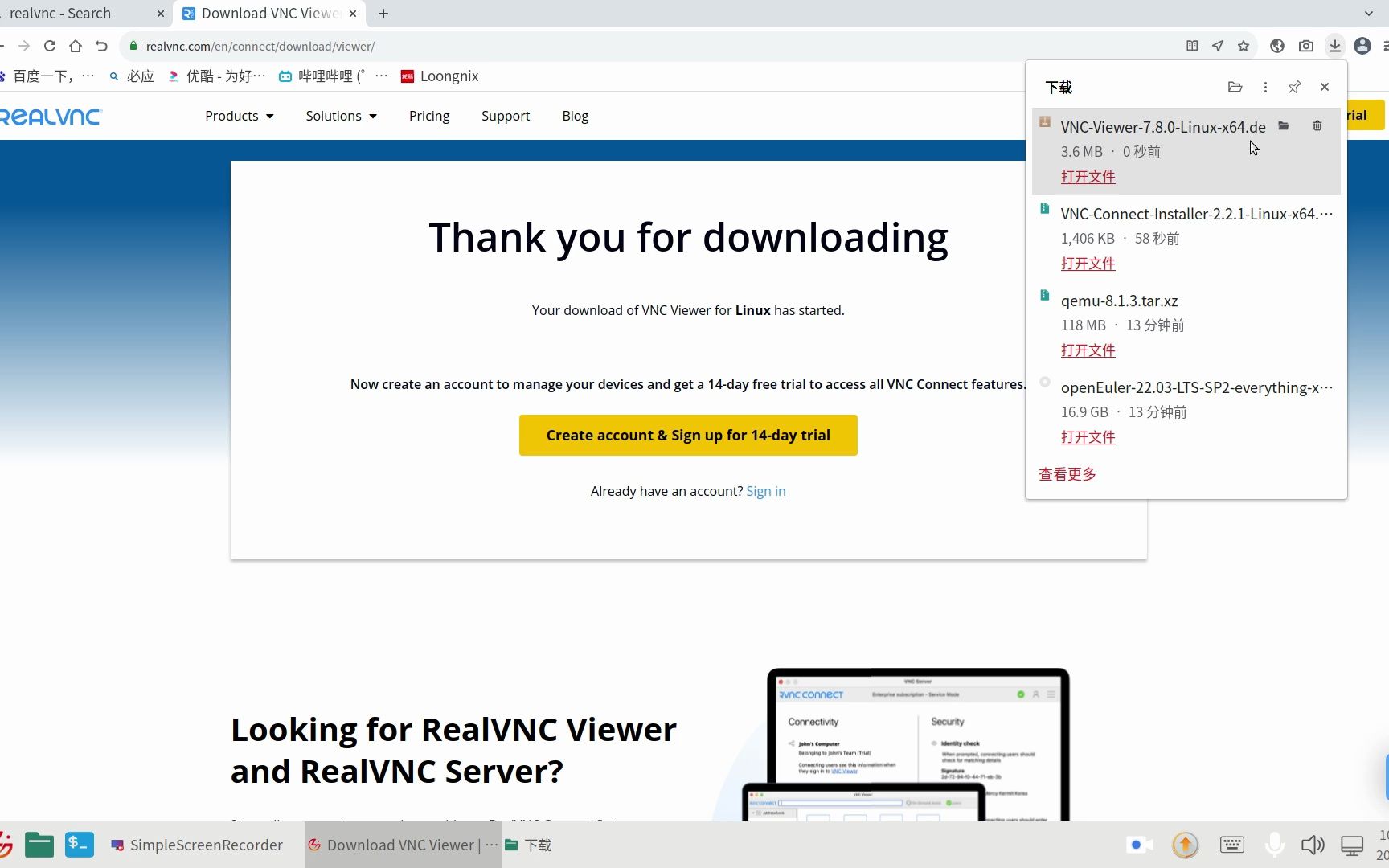Switch to the 下载 taskbar window
Image resolution: width=1389 pixels, height=868 pixels.
(x=528, y=845)
